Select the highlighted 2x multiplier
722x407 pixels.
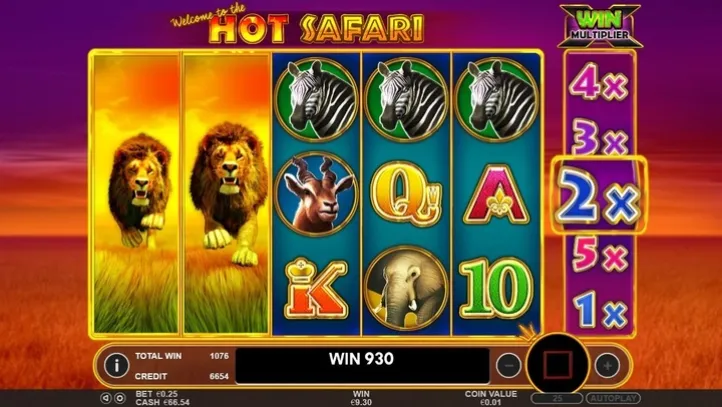point(599,195)
